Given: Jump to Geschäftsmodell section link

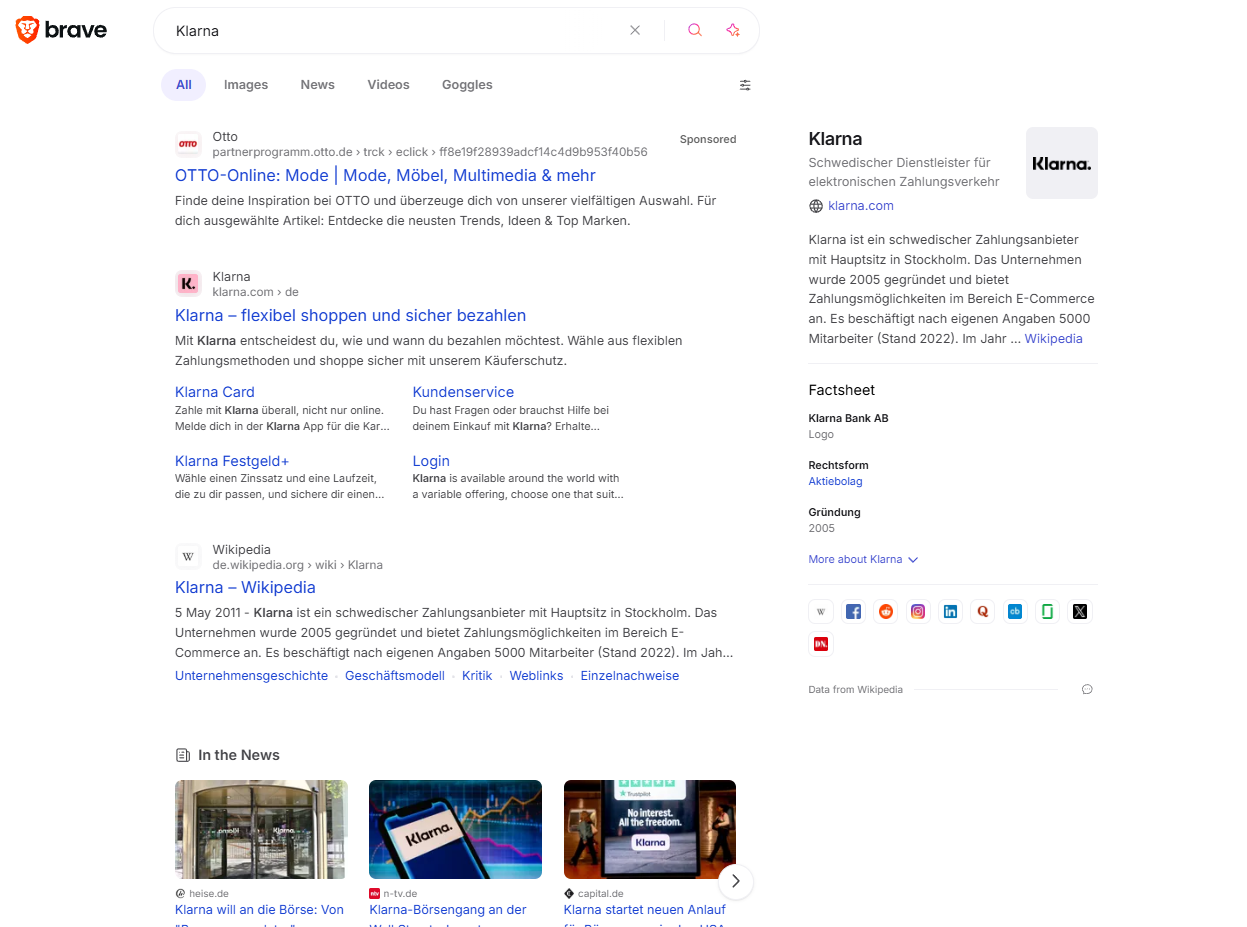Looking at the screenshot, I should pos(395,676).
